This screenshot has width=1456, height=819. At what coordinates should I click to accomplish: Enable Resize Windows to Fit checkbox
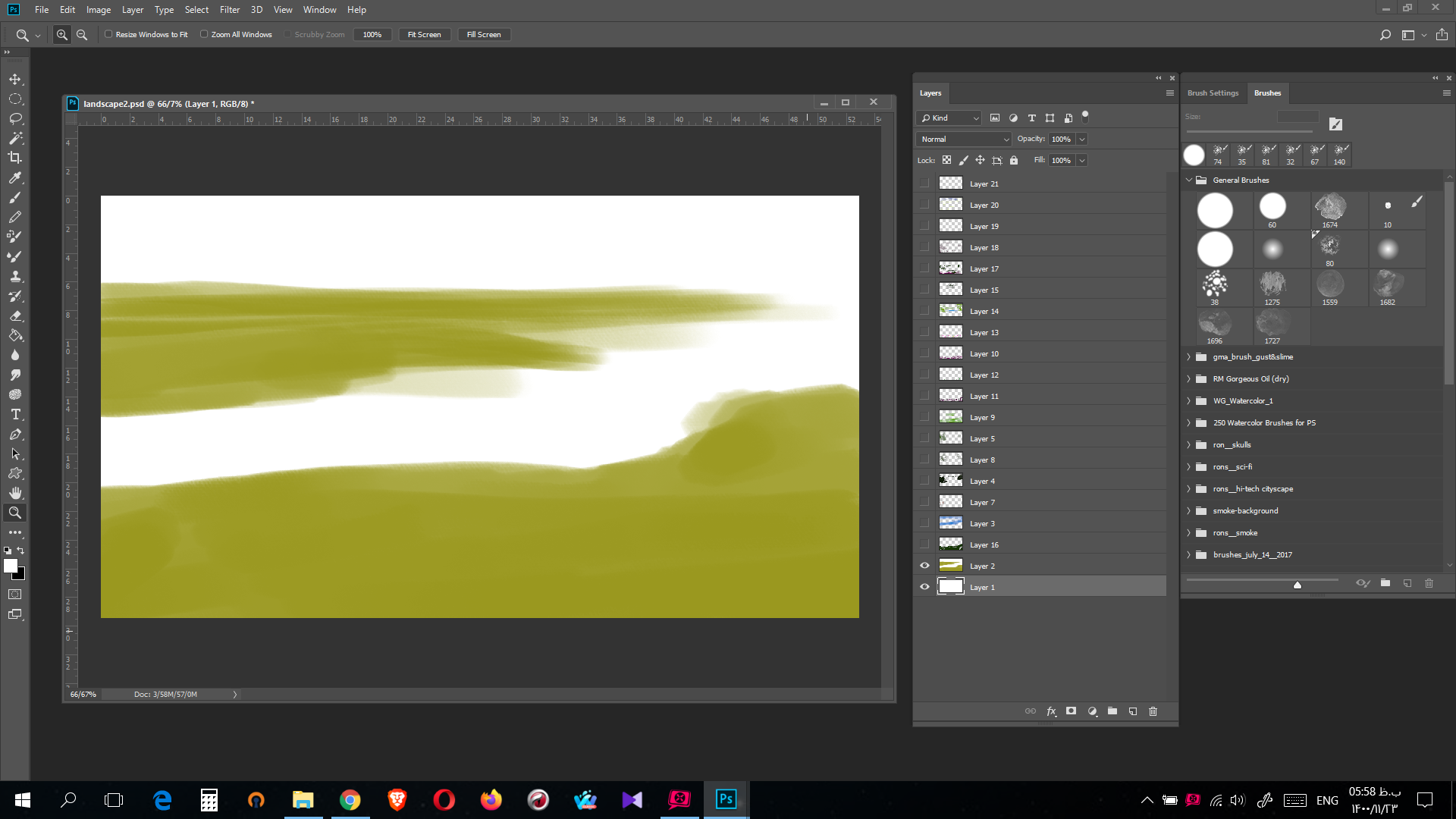pyautogui.click(x=108, y=34)
